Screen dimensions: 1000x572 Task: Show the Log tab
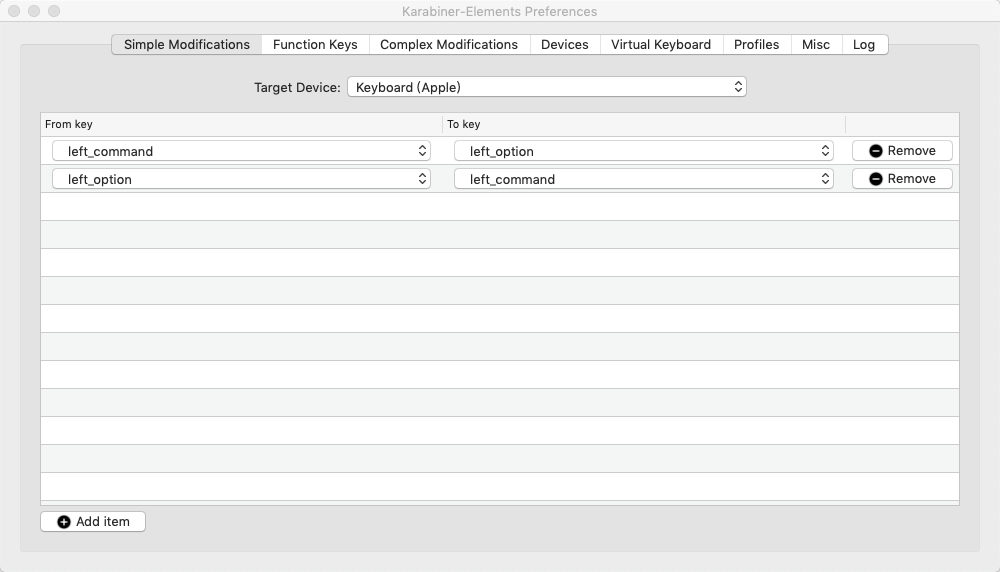864,45
